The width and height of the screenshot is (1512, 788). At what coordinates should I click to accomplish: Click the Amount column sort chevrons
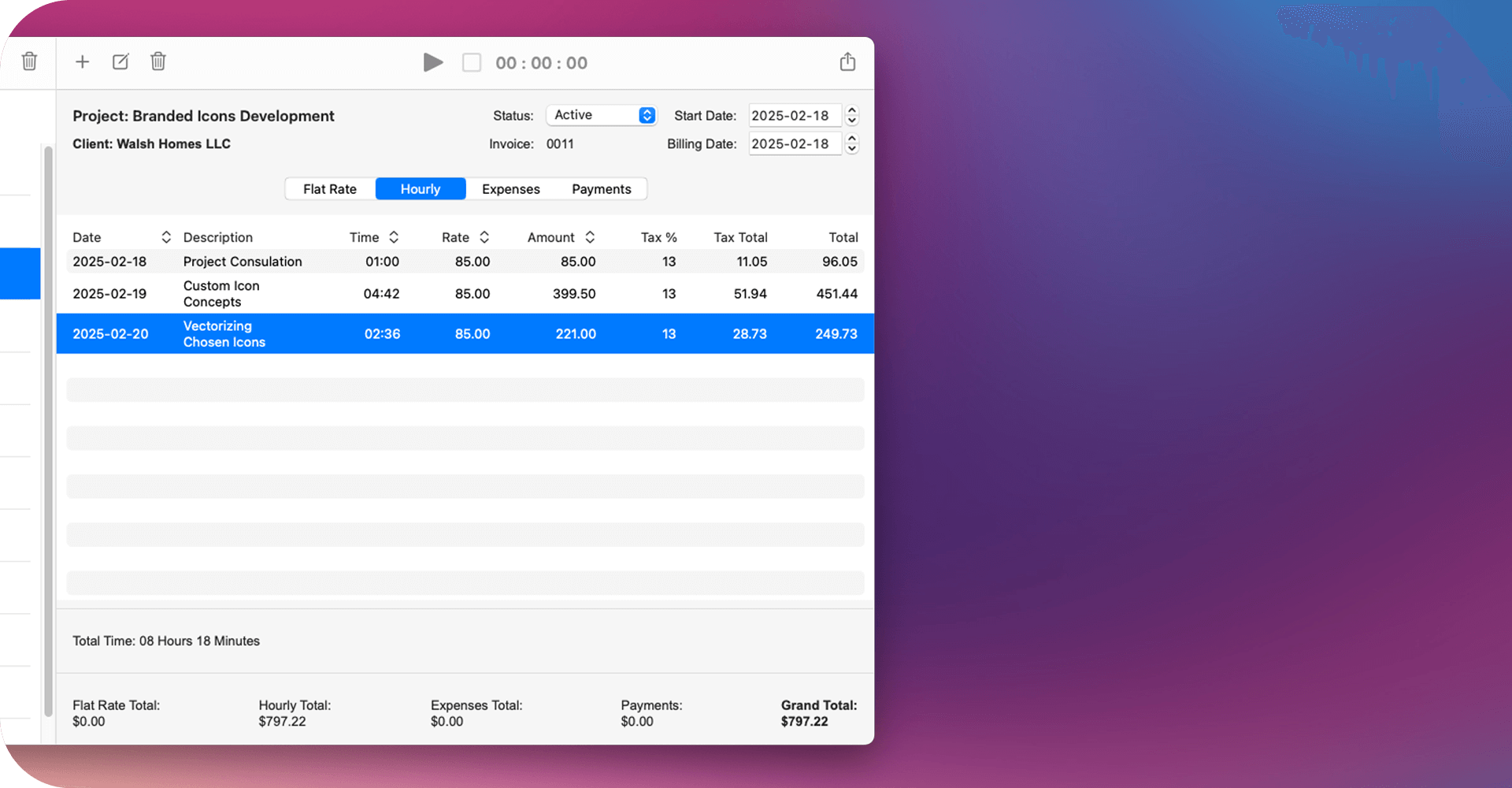(x=589, y=237)
